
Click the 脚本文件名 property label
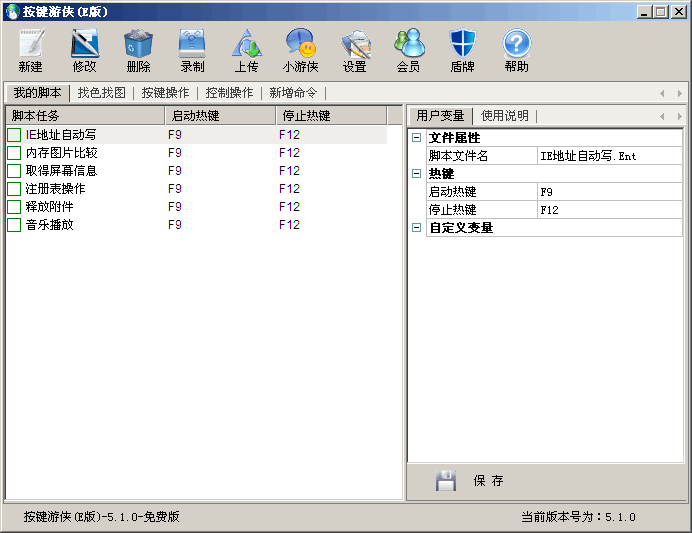459,156
